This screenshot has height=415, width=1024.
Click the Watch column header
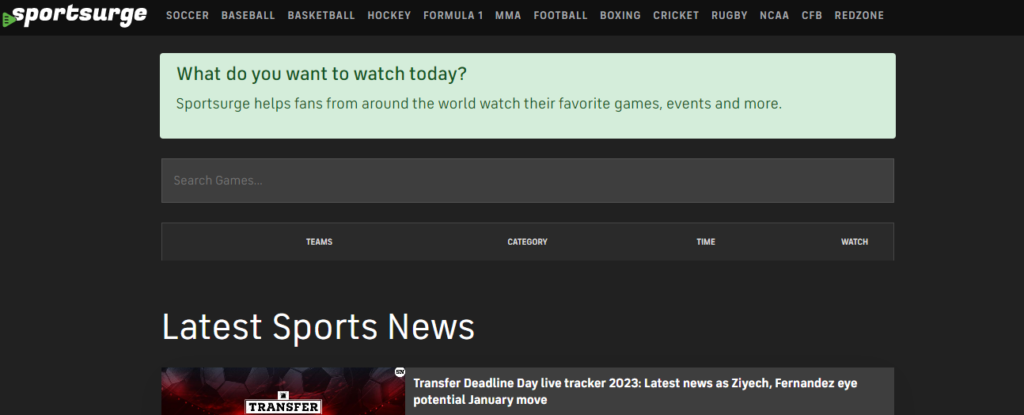854,242
